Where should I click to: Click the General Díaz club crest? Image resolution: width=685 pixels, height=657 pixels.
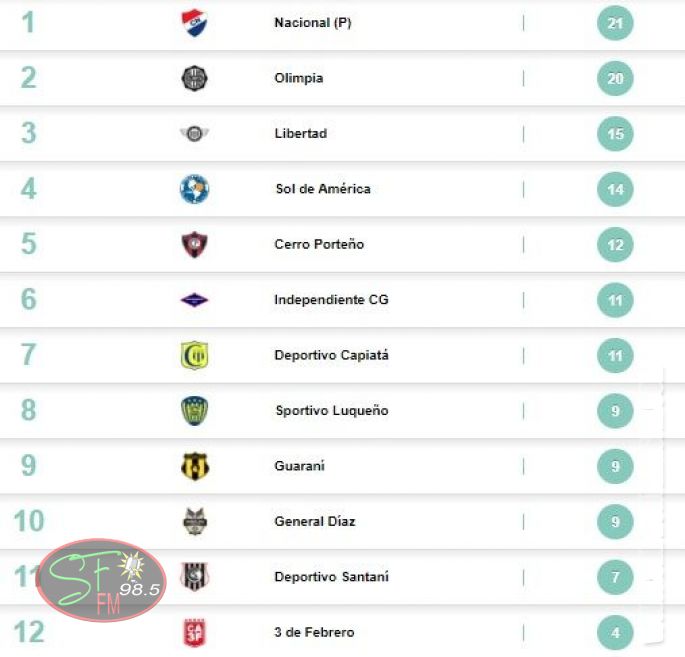pyautogui.click(x=194, y=521)
